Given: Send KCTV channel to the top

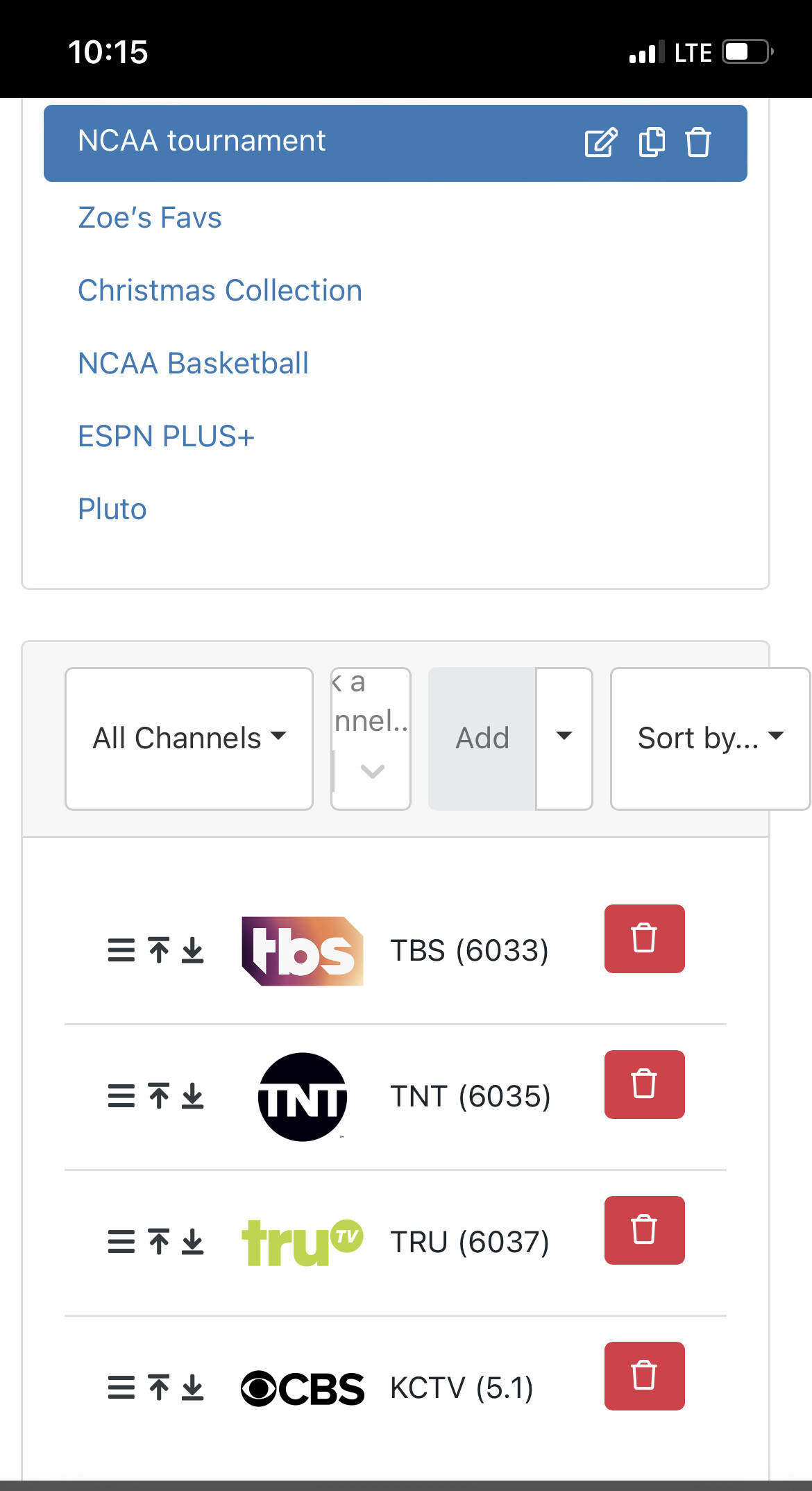Looking at the screenshot, I should pos(159,1388).
